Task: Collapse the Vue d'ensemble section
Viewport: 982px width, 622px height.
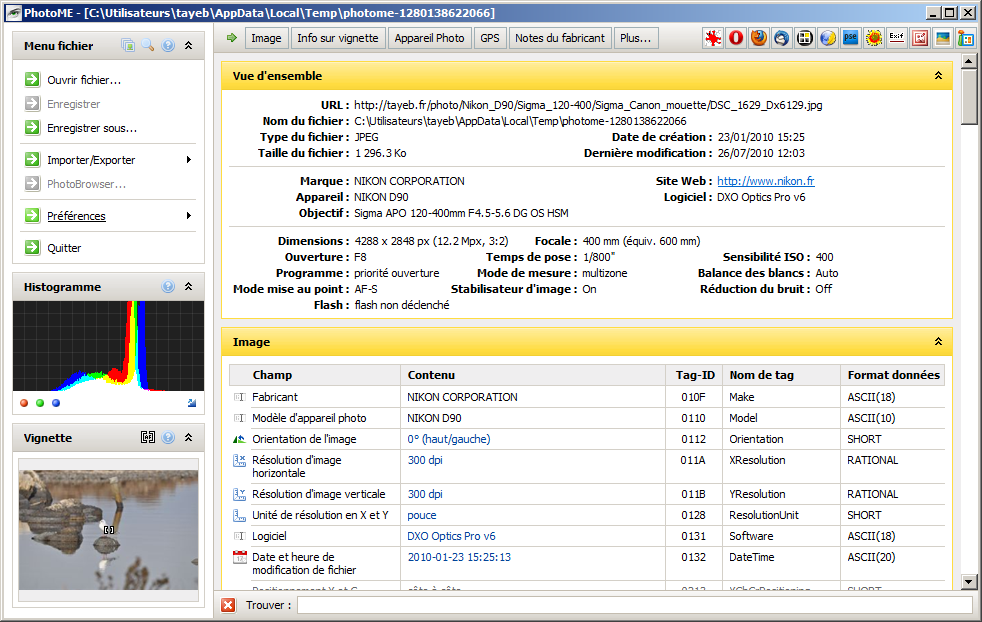Action: [938, 76]
